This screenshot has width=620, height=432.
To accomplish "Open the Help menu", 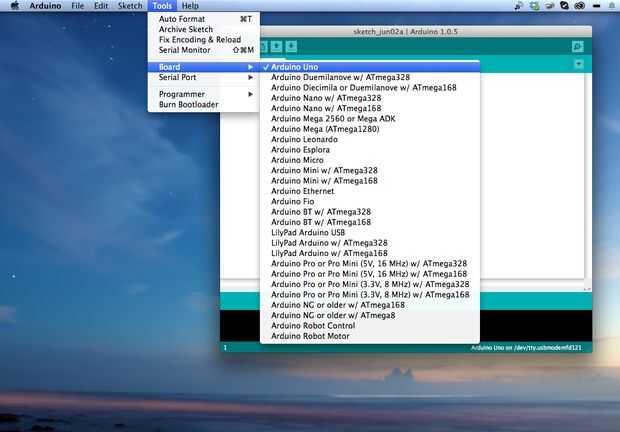I will point(190,6).
